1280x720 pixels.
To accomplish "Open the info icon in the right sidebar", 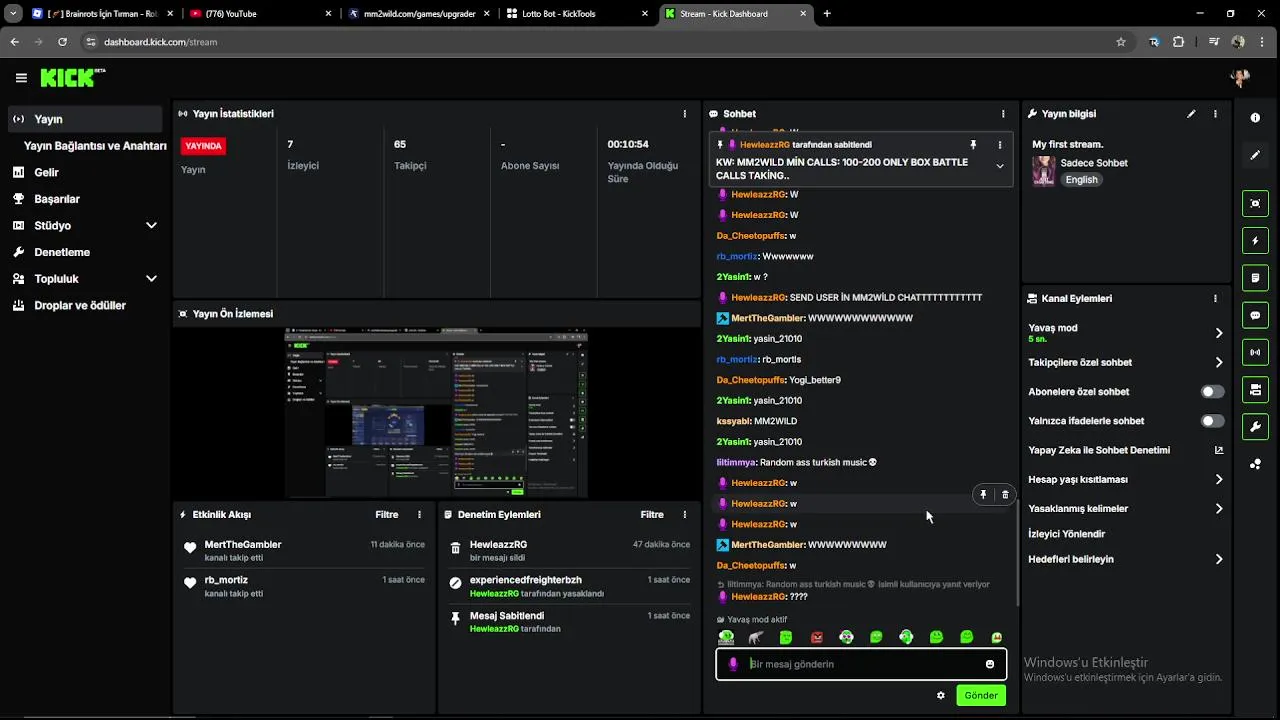I will point(1255,118).
